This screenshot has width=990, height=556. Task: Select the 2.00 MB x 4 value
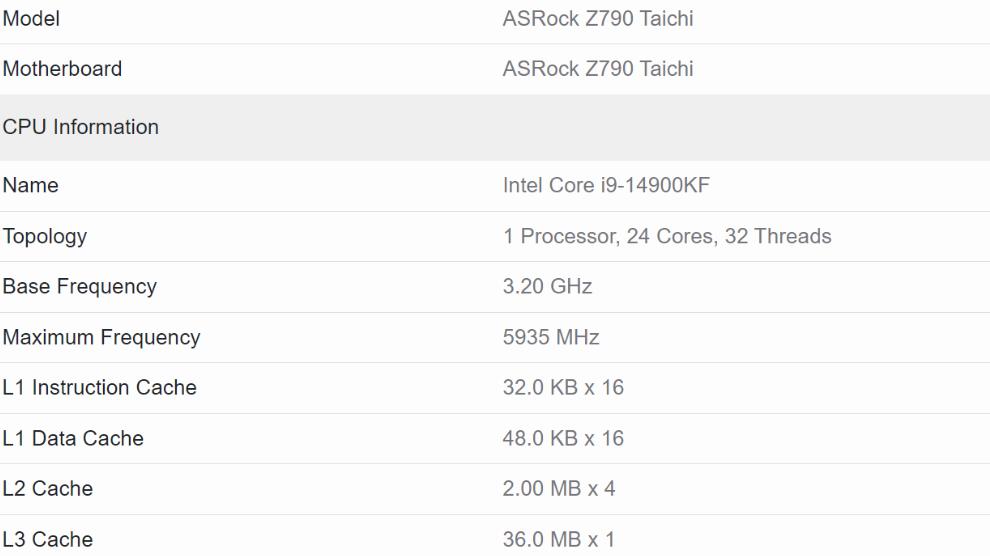[x=559, y=488]
